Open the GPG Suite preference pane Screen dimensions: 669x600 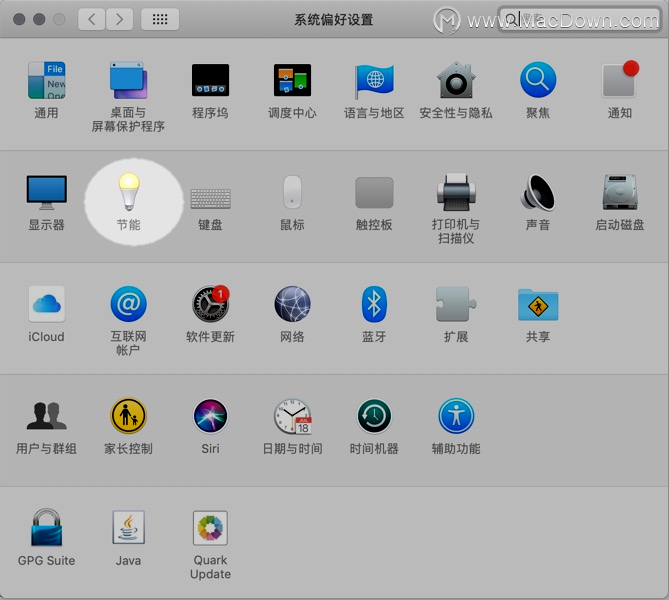click(x=47, y=527)
